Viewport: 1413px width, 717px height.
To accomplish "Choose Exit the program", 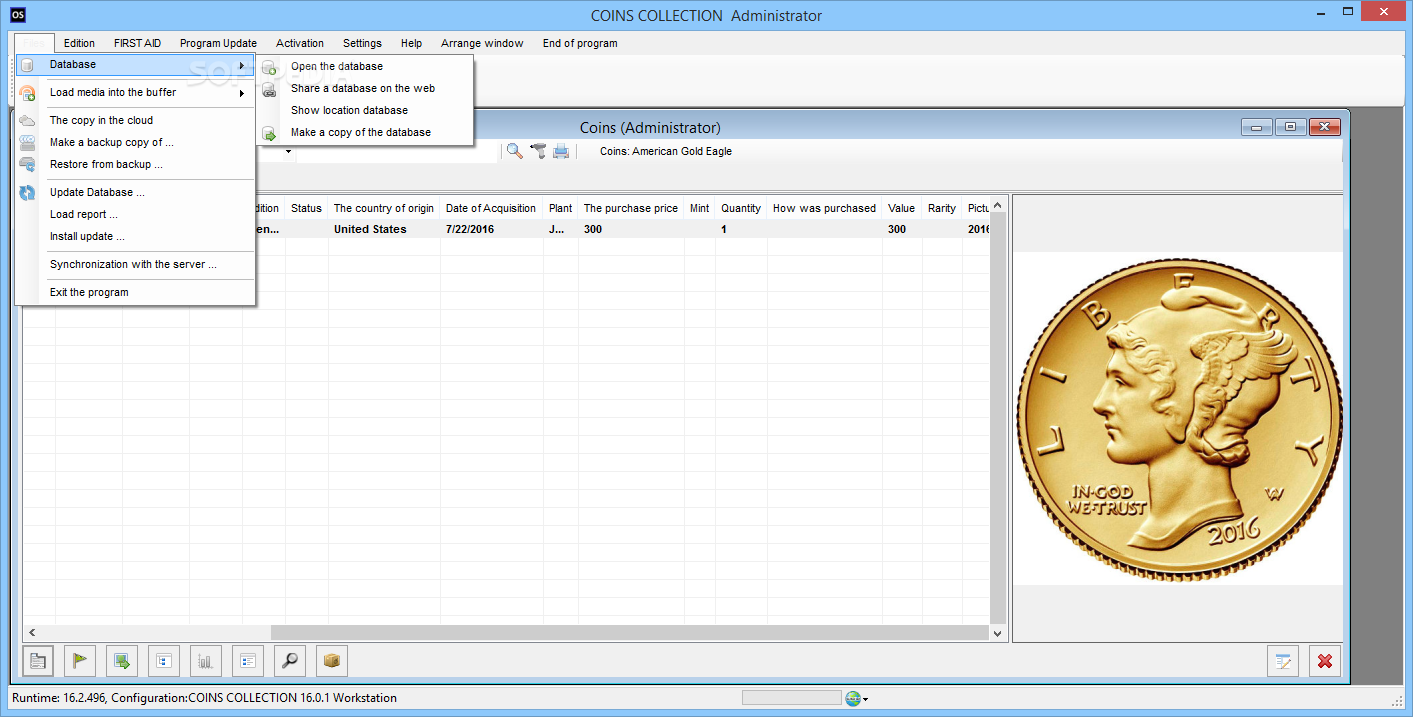I will click(x=89, y=292).
